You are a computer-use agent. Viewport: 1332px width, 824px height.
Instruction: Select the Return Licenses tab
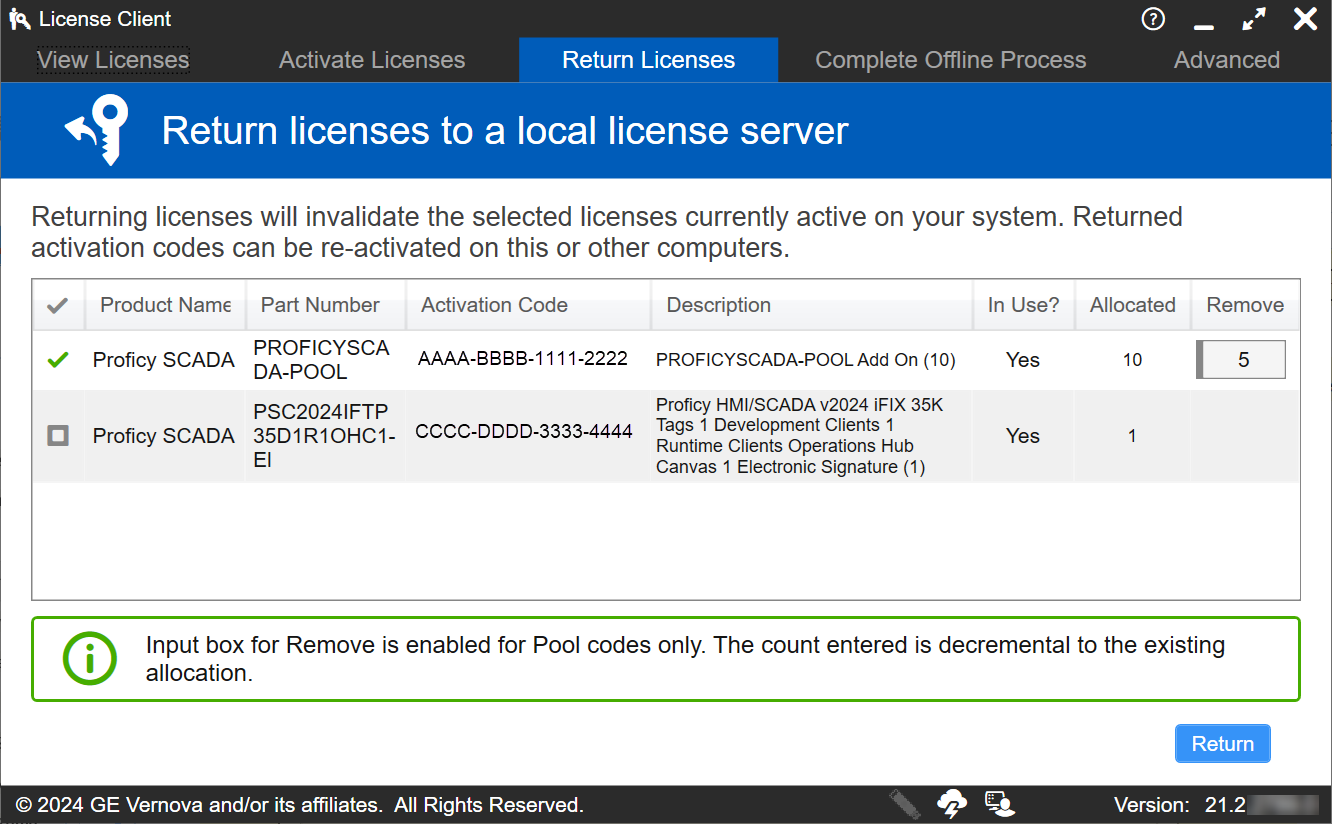pyautogui.click(x=648, y=60)
